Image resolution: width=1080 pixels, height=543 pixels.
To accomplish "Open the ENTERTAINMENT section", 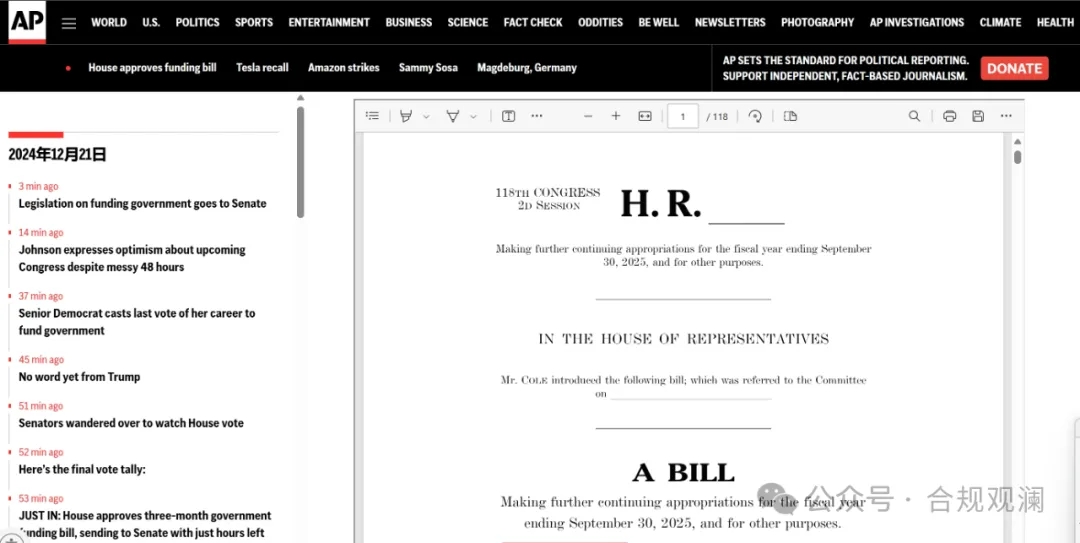I will (x=329, y=22).
